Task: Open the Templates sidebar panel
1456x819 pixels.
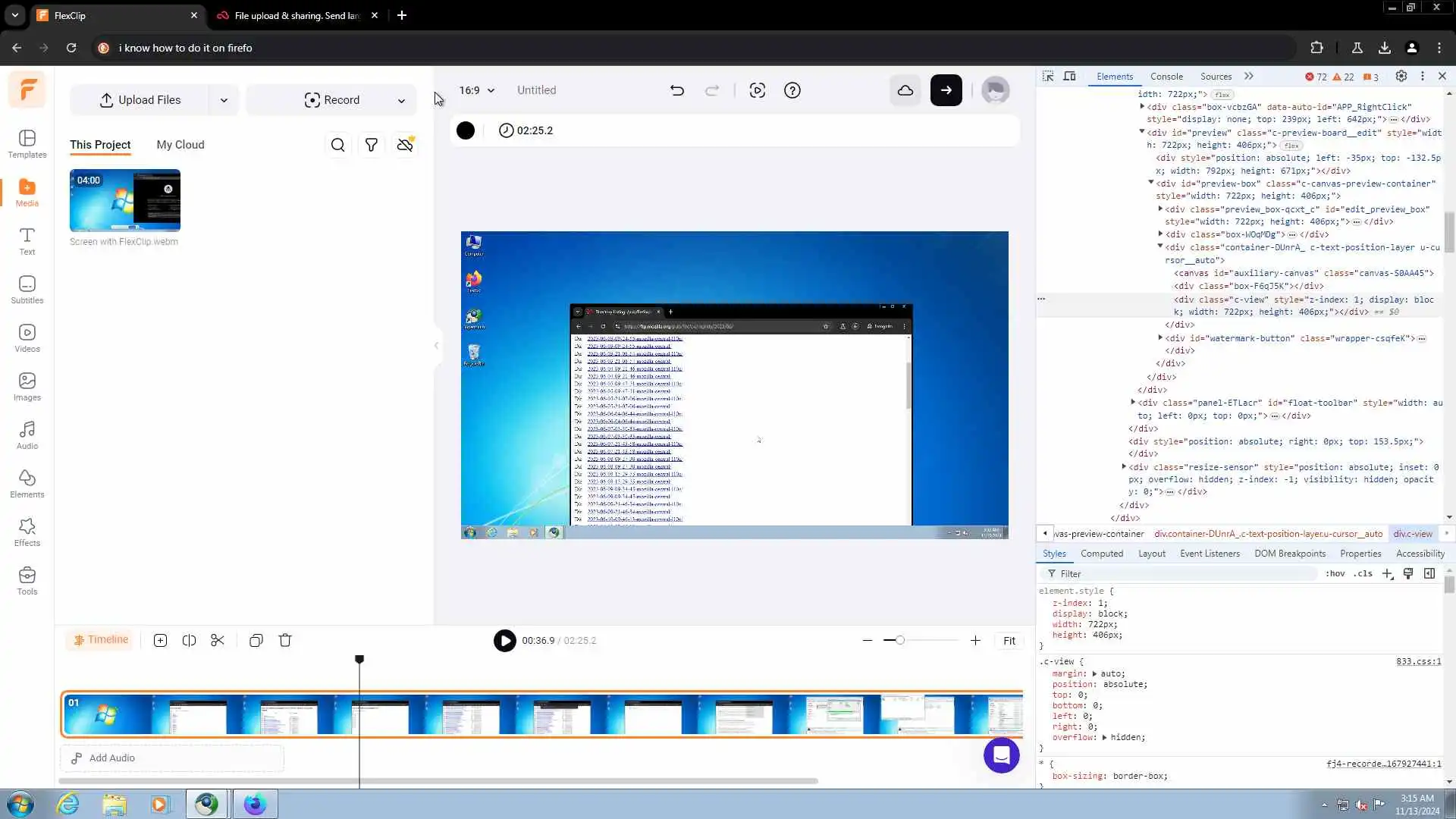Action: (27, 143)
